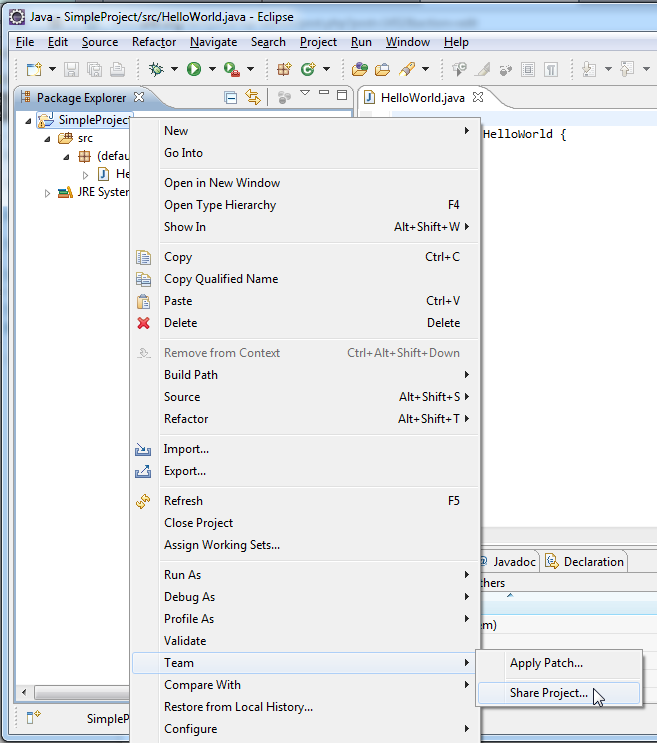The height and width of the screenshot is (743, 657).
Task: Click the New Java Class icon
Action: [x=308, y=70]
